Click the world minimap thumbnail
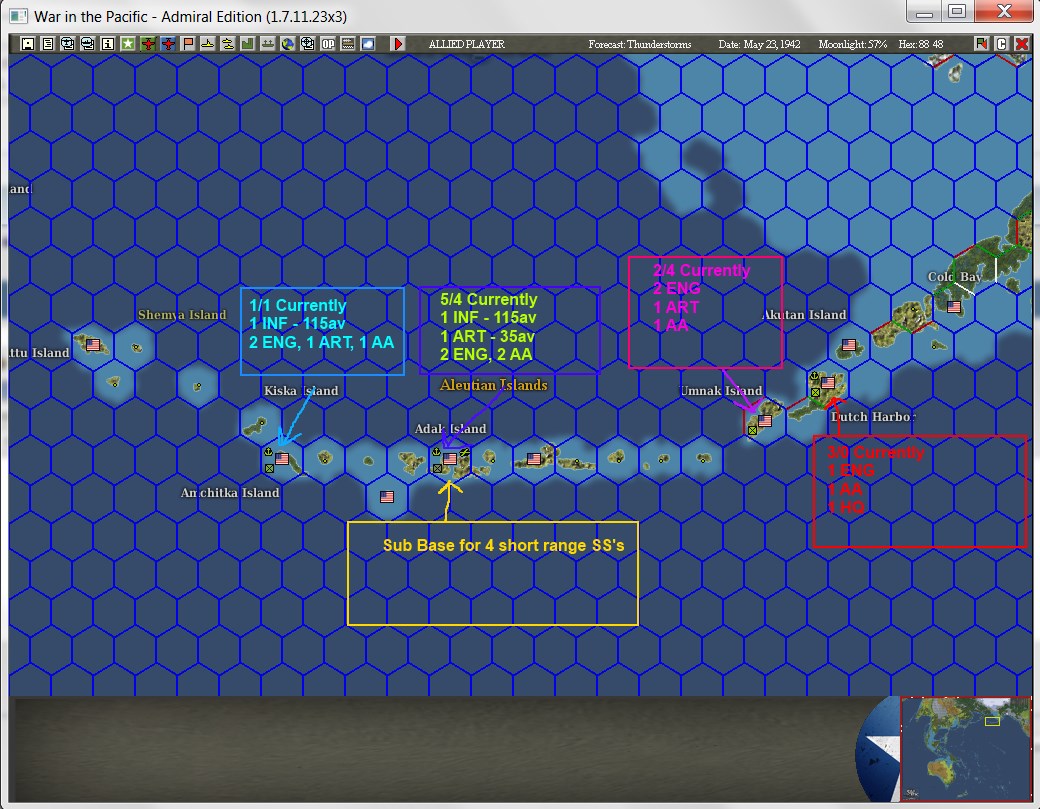This screenshot has width=1040, height=809. [965, 749]
